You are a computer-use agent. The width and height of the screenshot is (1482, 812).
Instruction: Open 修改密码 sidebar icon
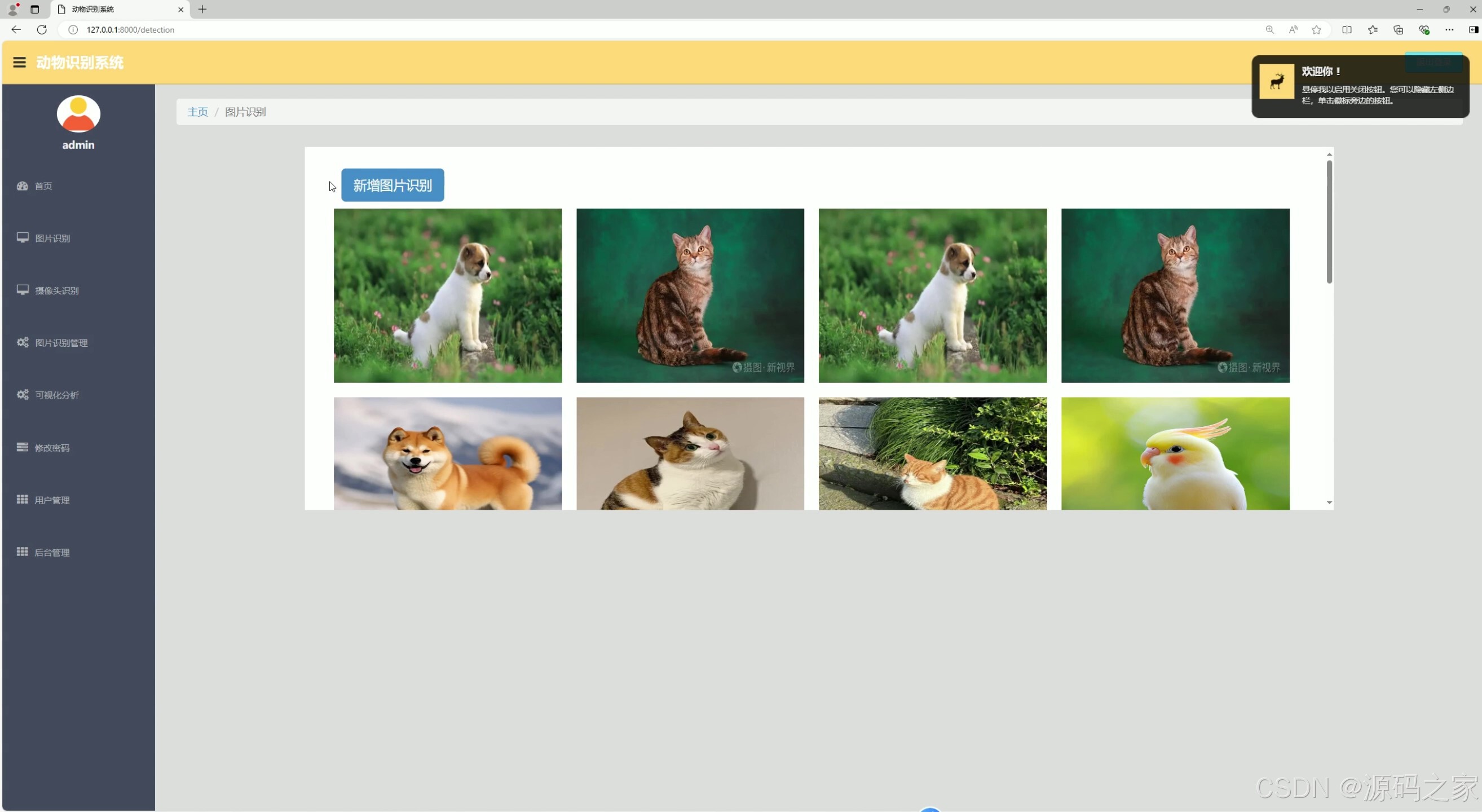[23, 447]
